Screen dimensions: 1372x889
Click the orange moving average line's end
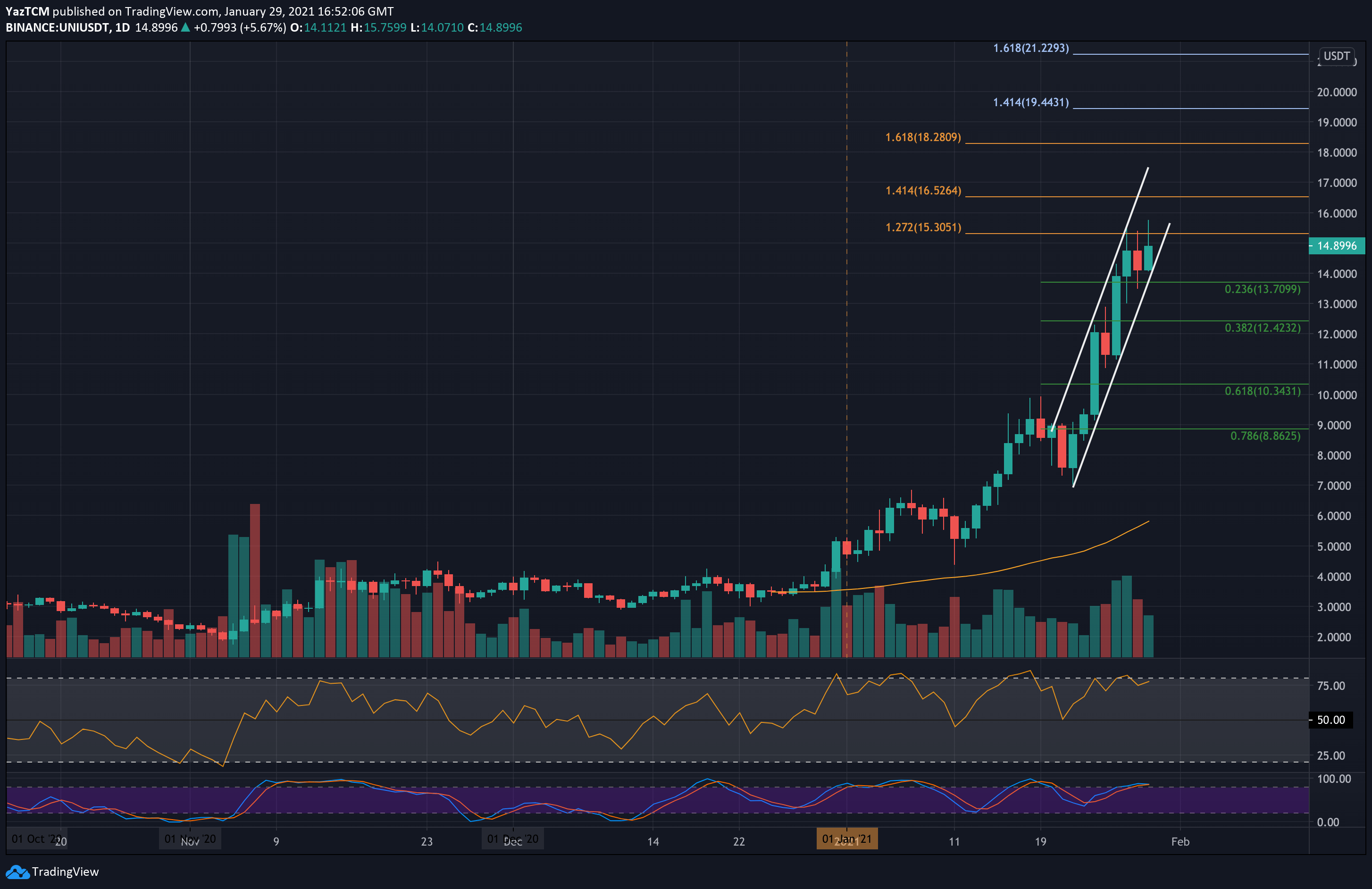[x=1148, y=522]
